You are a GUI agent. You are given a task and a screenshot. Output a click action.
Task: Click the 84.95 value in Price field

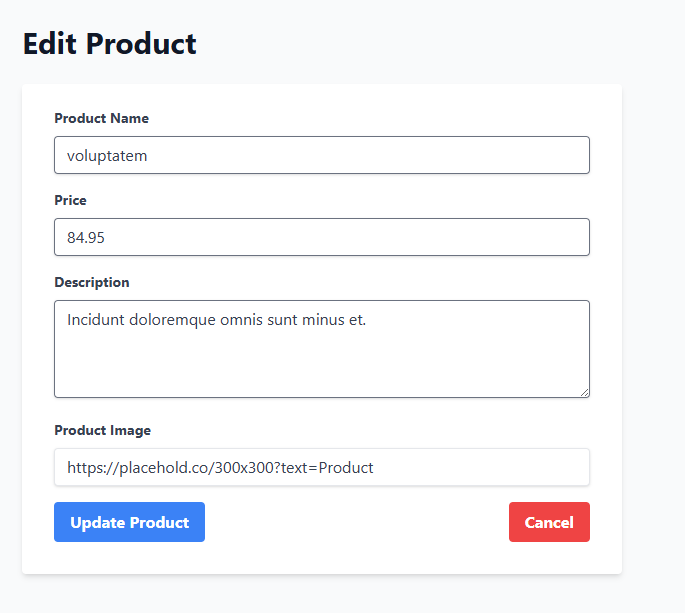86,237
